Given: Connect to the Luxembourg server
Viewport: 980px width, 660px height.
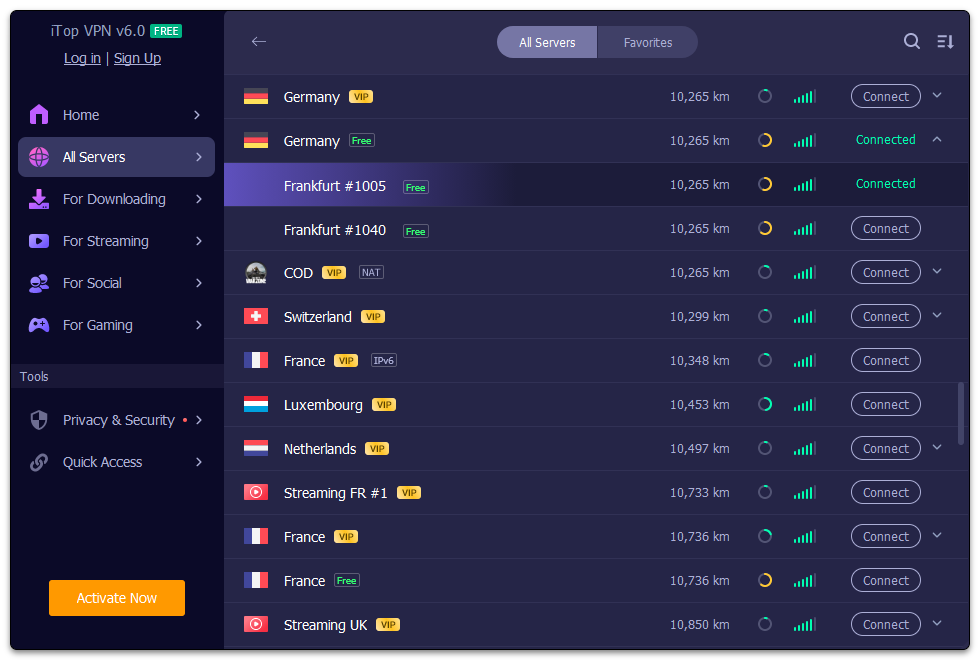Looking at the screenshot, I should pos(885,404).
